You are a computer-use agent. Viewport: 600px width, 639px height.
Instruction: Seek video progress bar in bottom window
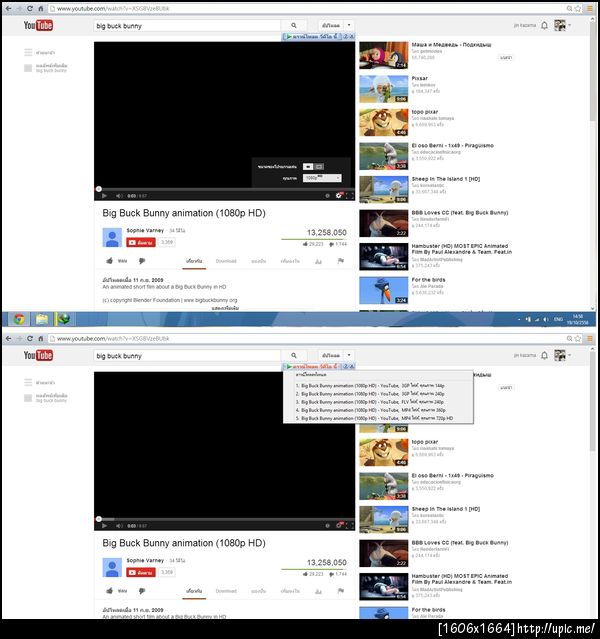coord(225,519)
